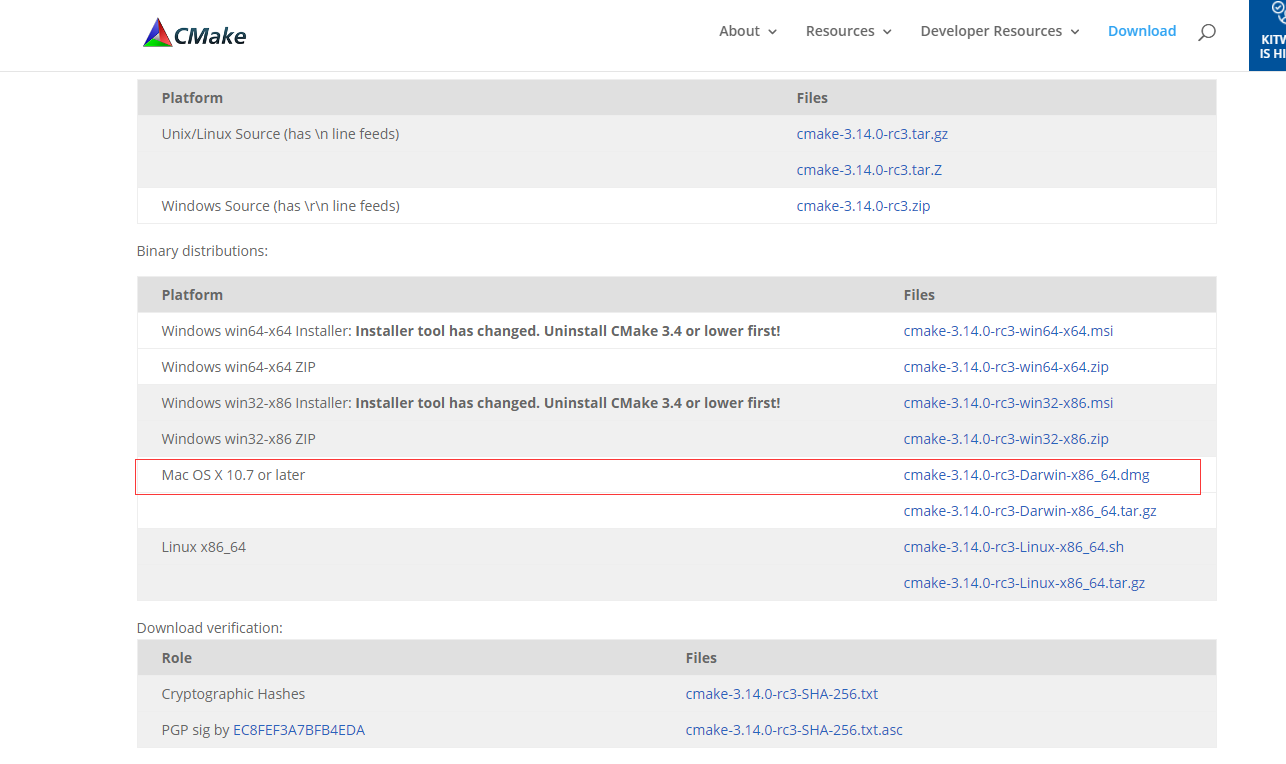1286x764 pixels.
Task: Download the Darwin-x86_64.tar.gz file
Action: (x=1030, y=511)
